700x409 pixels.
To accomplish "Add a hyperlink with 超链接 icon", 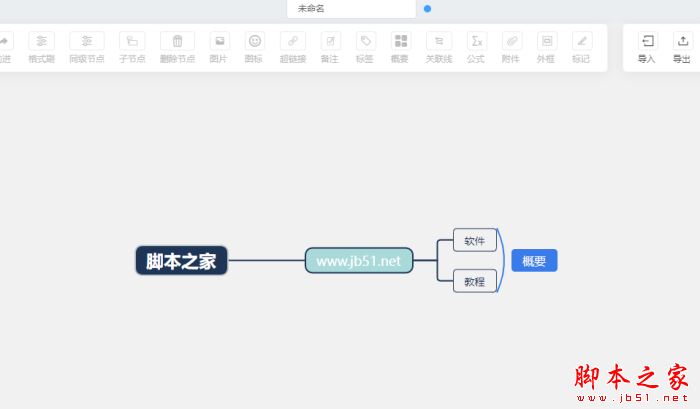I will coord(293,41).
